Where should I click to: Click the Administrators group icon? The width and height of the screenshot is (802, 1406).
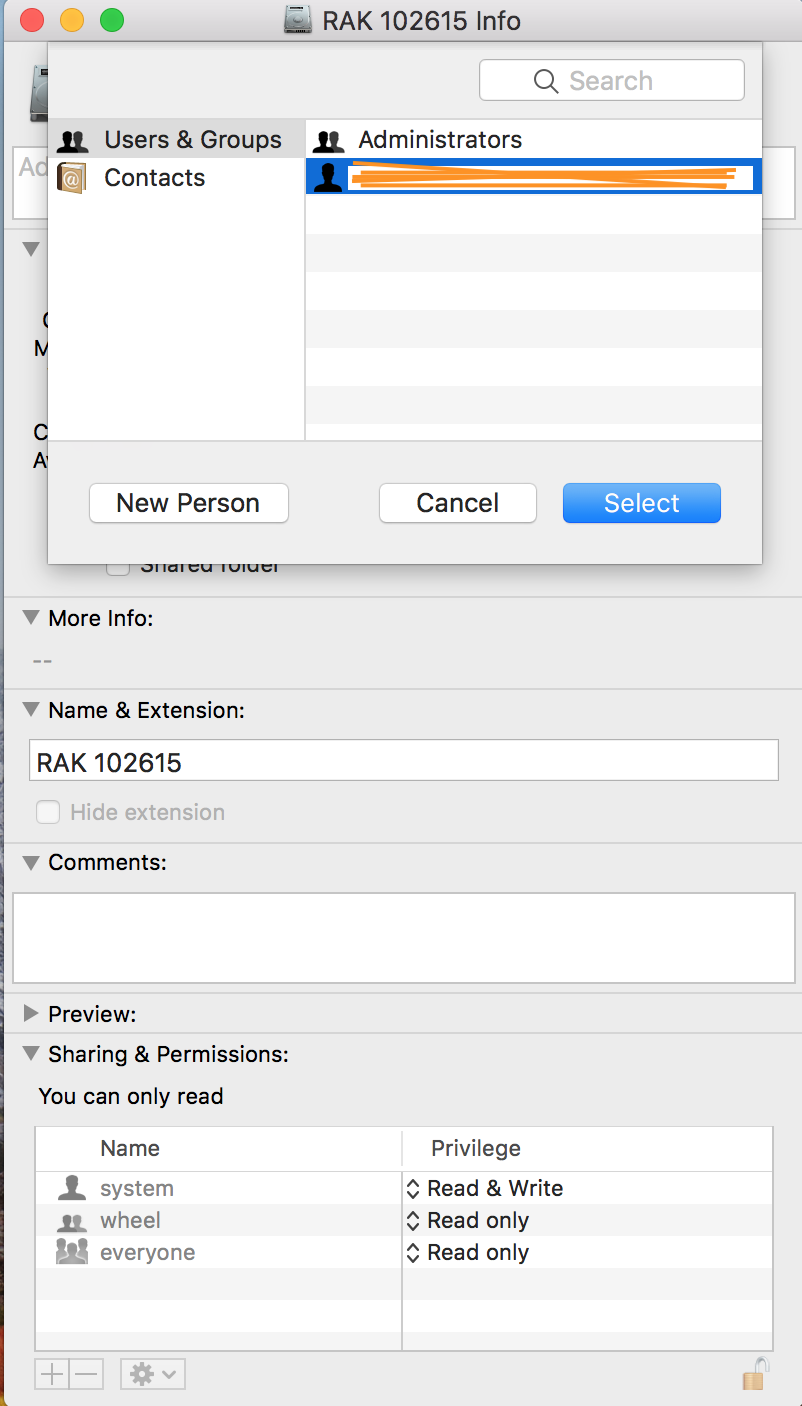(x=328, y=140)
